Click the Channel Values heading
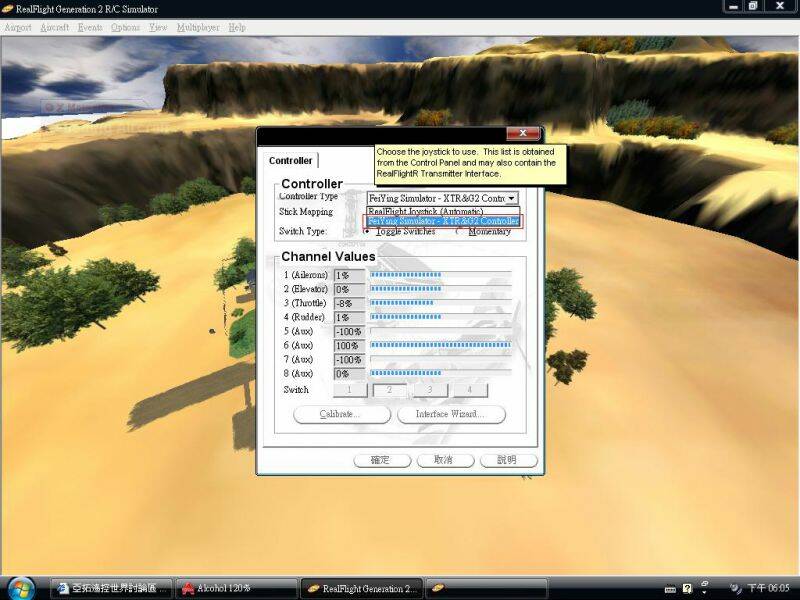The width and height of the screenshot is (800, 600). point(328,257)
